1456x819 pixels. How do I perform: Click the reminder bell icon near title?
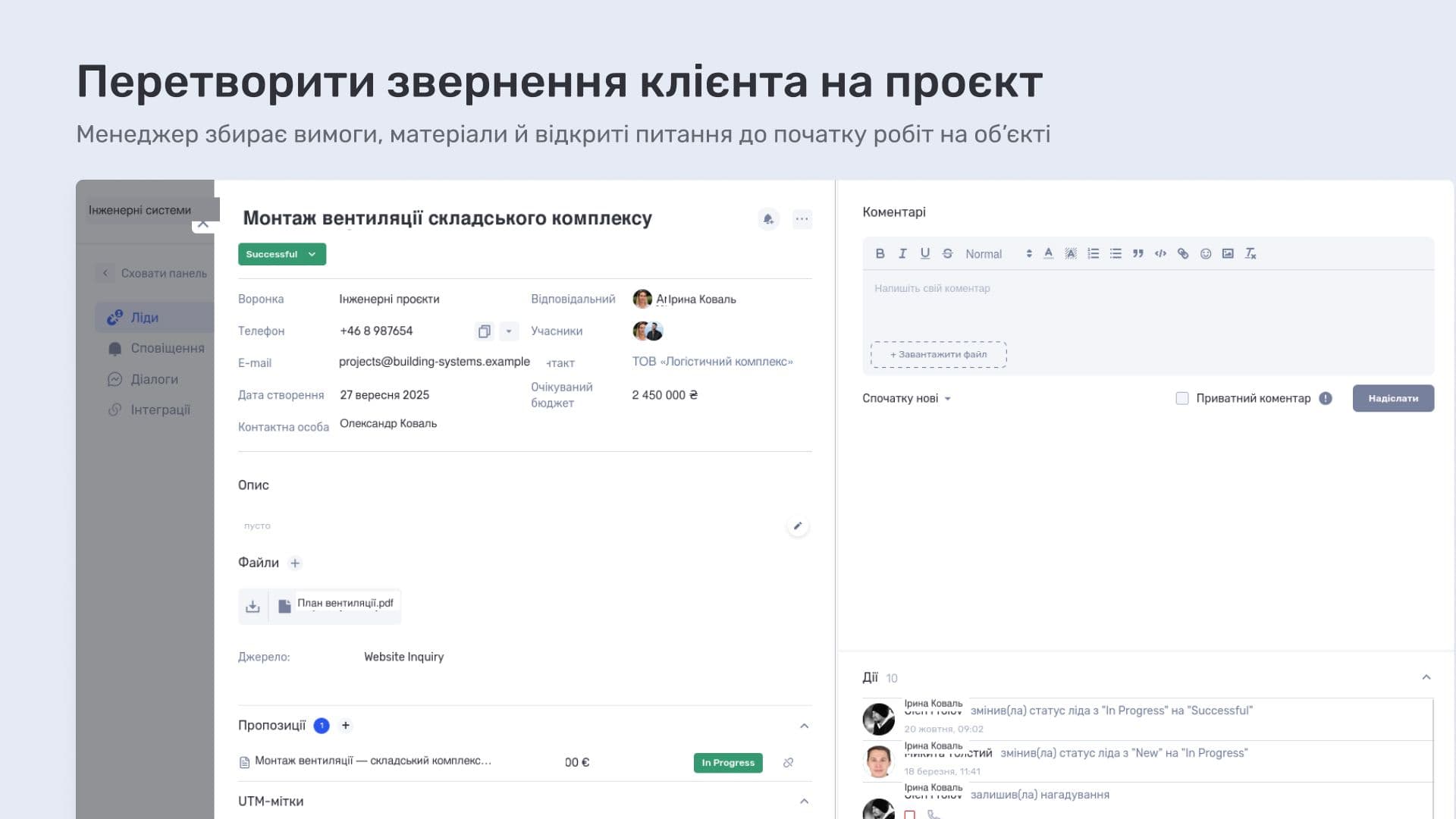coord(768,219)
